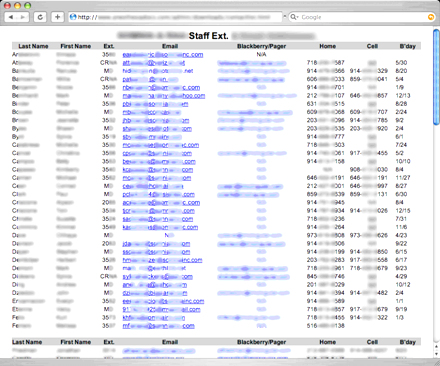The image size is (440, 366).
Task: Focus the Google search field
Action: (x=361, y=17)
